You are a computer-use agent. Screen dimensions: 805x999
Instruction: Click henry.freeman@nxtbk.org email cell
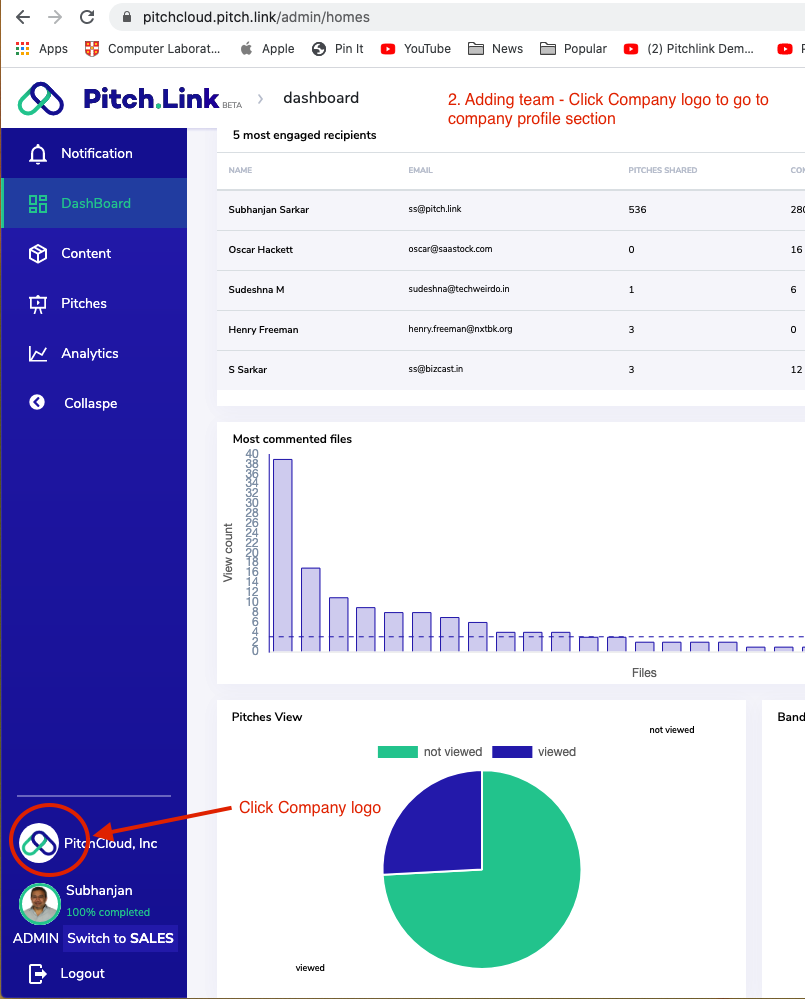click(x=460, y=329)
